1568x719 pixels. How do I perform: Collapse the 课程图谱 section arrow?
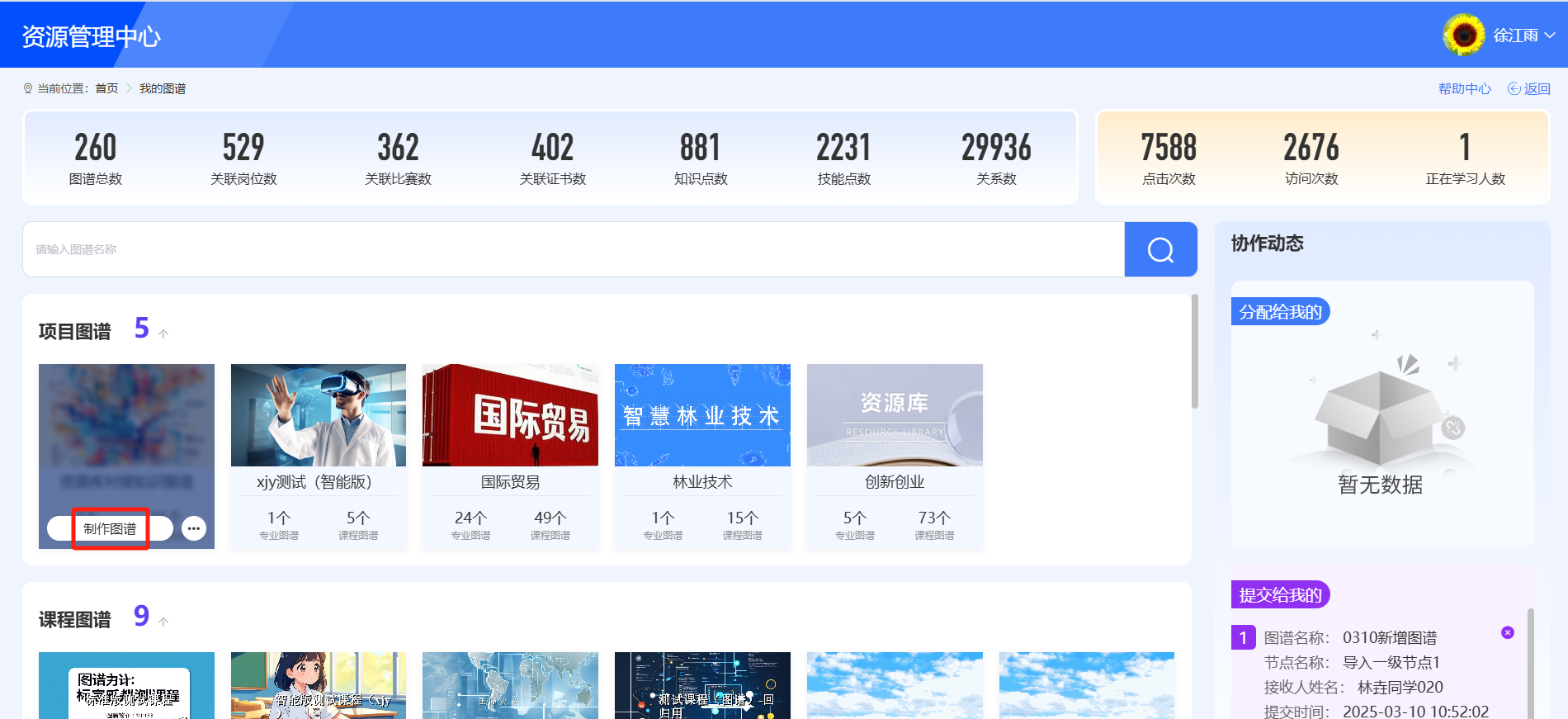coord(163,622)
